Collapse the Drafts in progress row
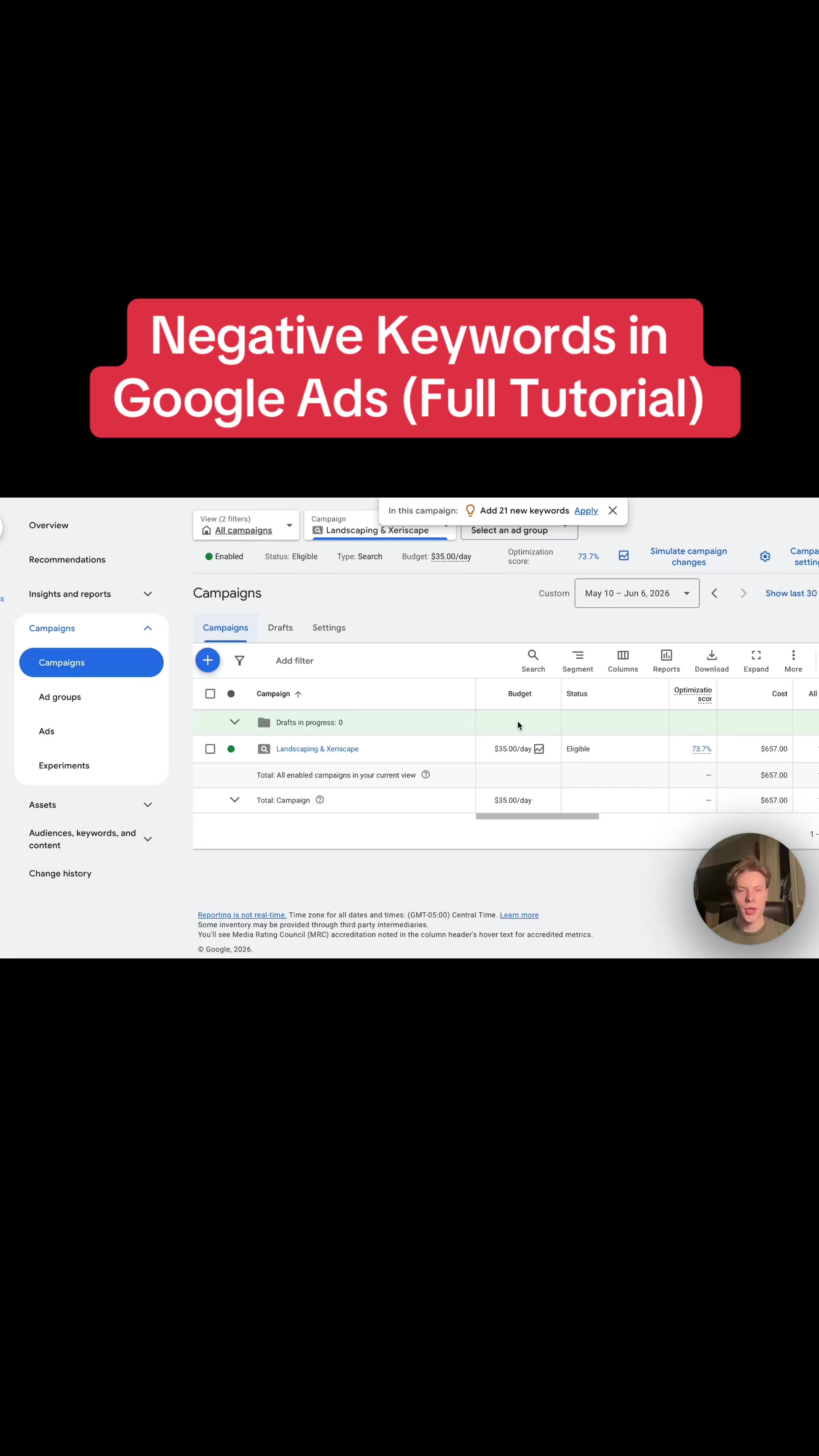 [x=235, y=722]
